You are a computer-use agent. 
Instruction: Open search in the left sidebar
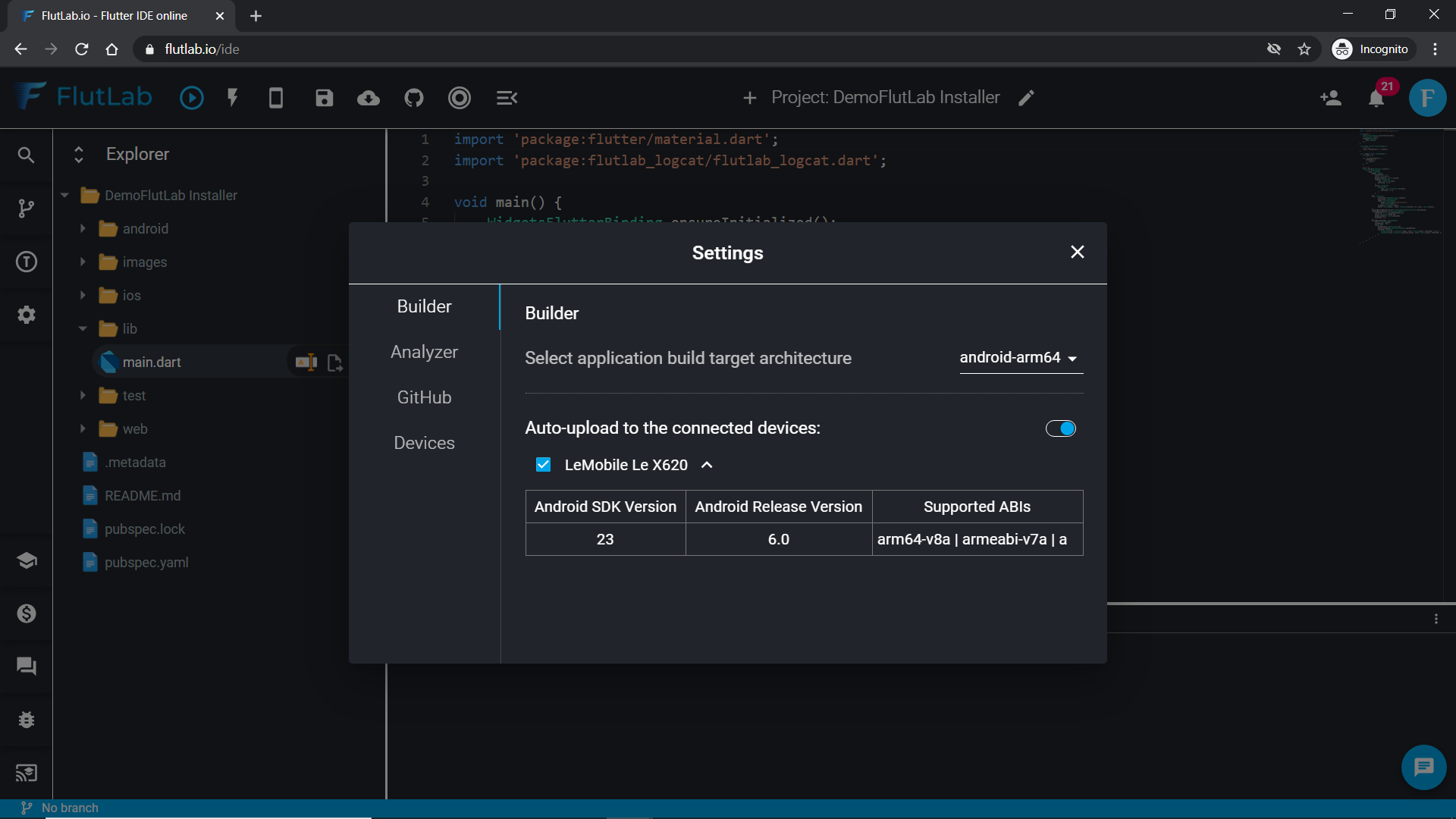coord(26,155)
